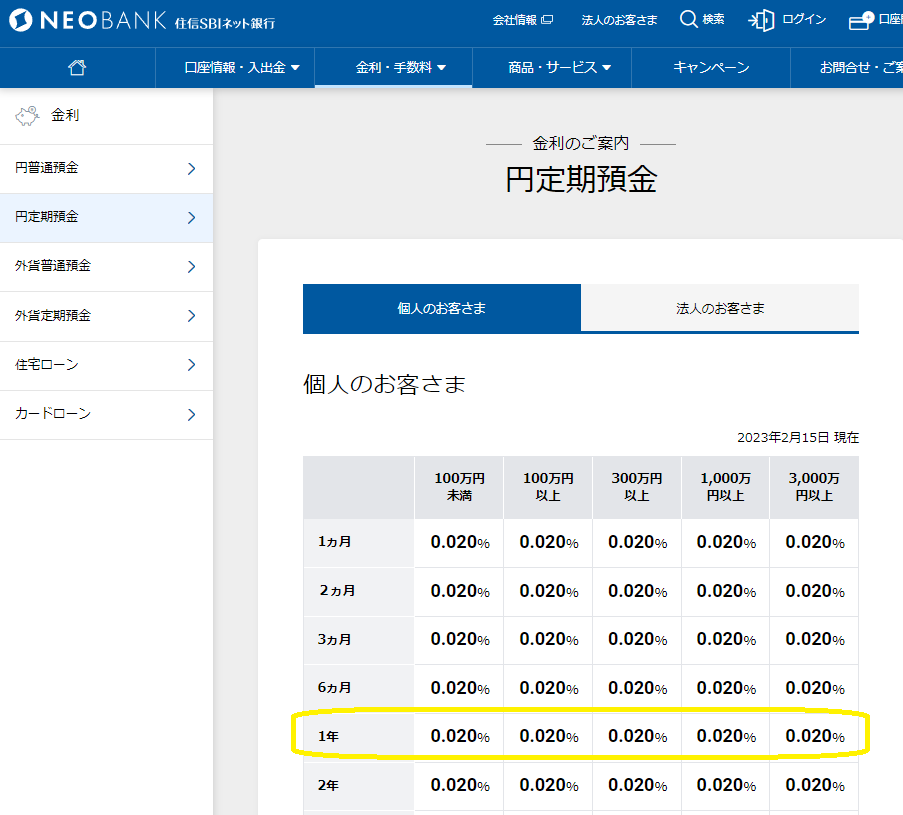Click 3ヵ月 rate for 100万円未満
This screenshot has height=815, width=903.
pyautogui.click(x=460, y=639)
